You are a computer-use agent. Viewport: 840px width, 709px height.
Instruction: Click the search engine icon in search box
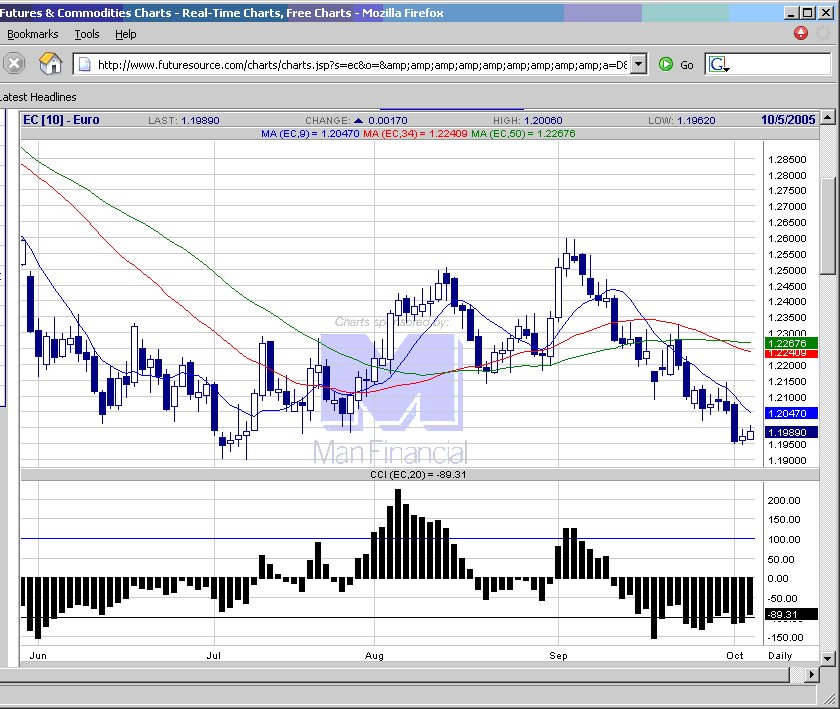(718, 64)
